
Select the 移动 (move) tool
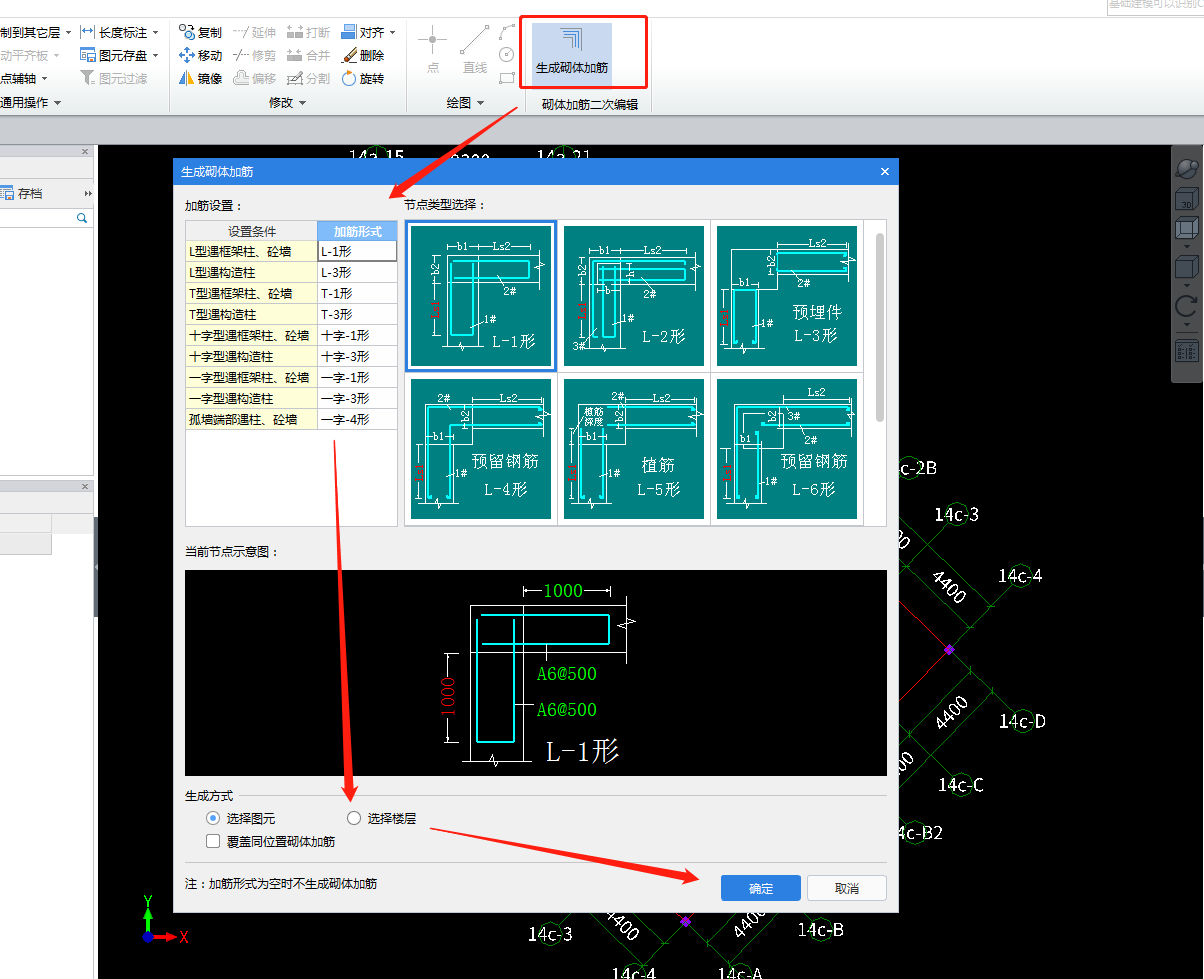(200, 56)
